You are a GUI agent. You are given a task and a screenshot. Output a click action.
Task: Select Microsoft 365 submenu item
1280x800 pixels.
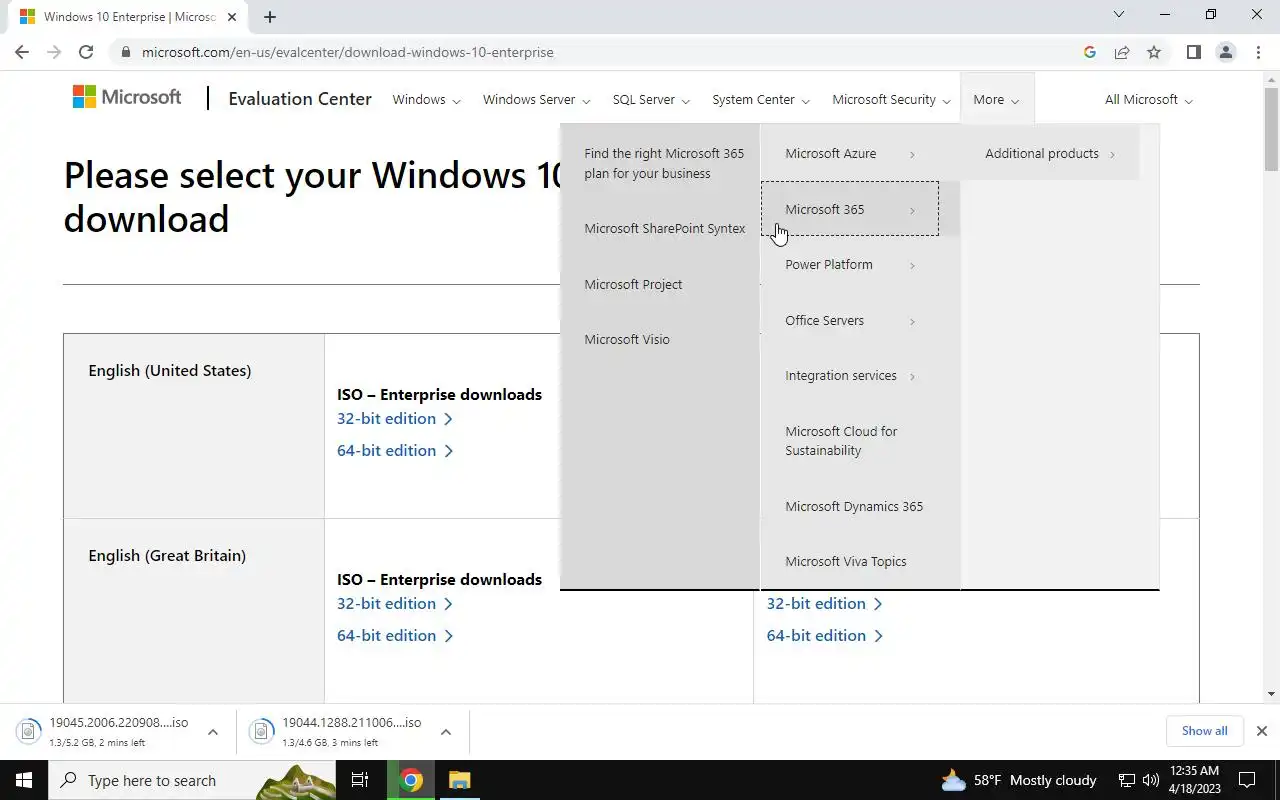pyautogui.click(x=850, y=209)
